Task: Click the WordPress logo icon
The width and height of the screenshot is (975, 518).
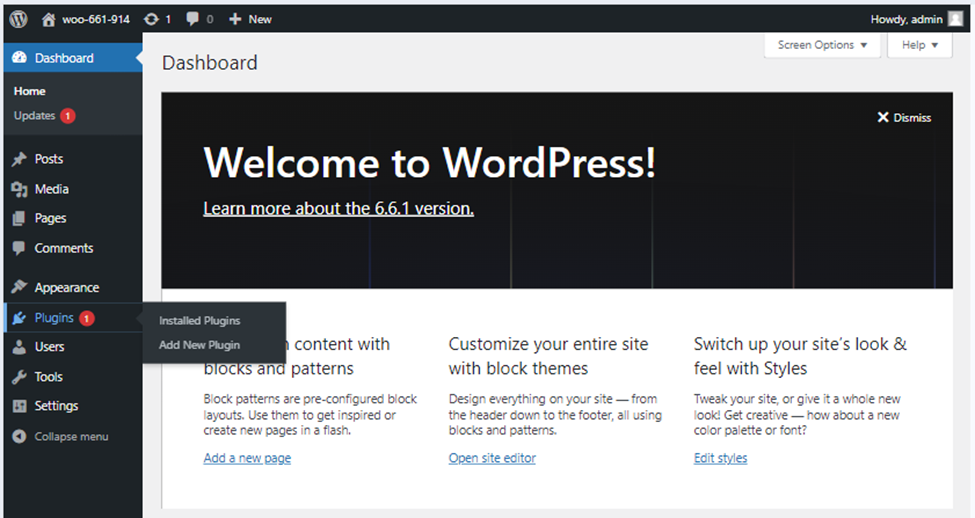Action: (x=18, y=18)
